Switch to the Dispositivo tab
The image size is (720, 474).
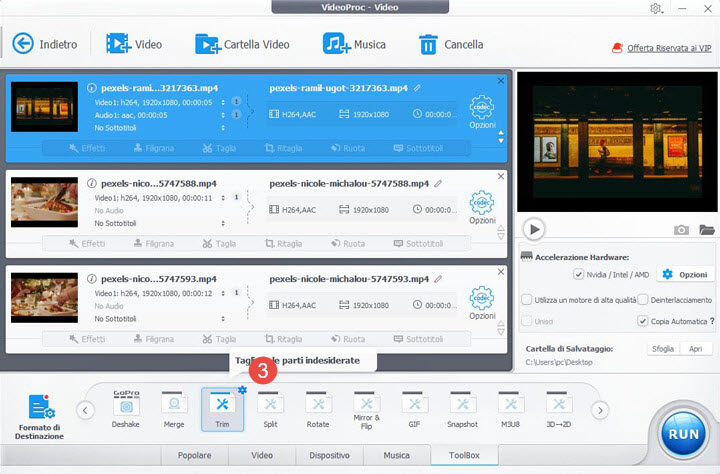(329, 456)
